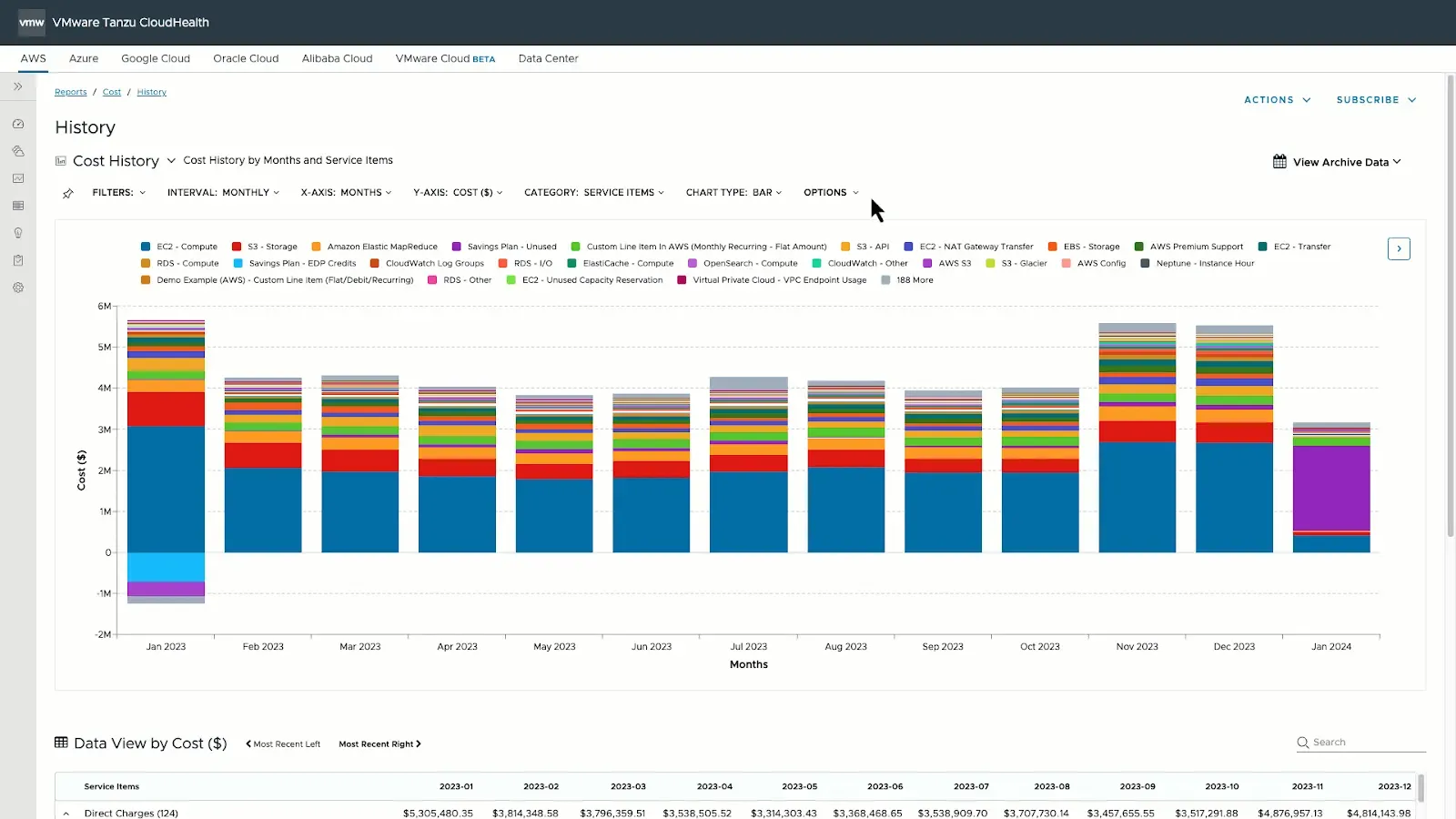1456x819 pixels.
Task: Switch to the Google Cloud tab
Action: click(x=156, y=58)
